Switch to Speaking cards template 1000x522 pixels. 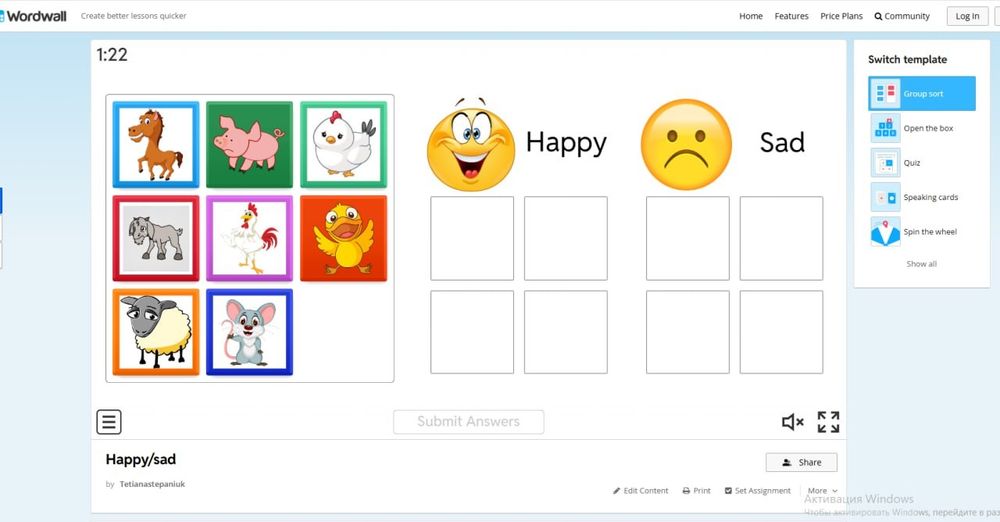[x=922, y=197]
